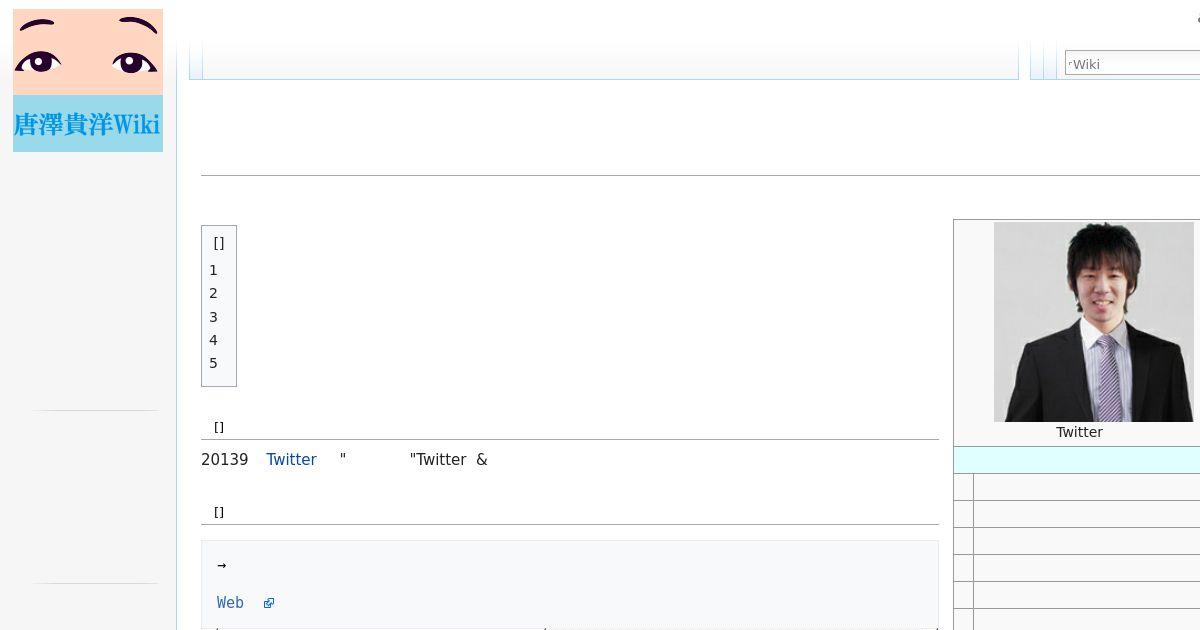
Task: Click the 唐澤貴洋Wiki logo text banner
Action: 88,124
